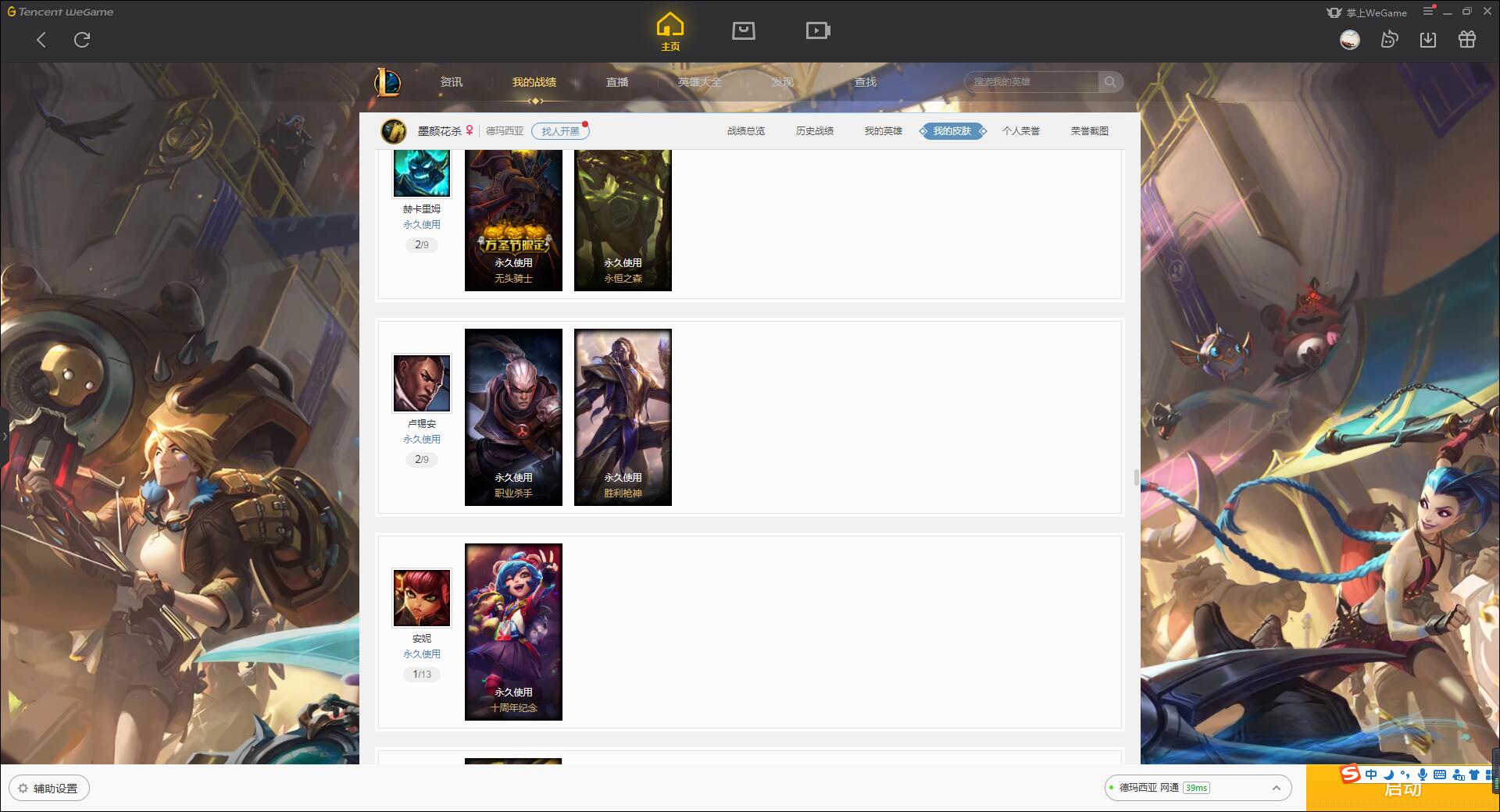Image resolution: width=1500 pixels, height=812 pixels.
Task: Click the 赫卡里姆 hero portrait
Action: tap(422, 173)
